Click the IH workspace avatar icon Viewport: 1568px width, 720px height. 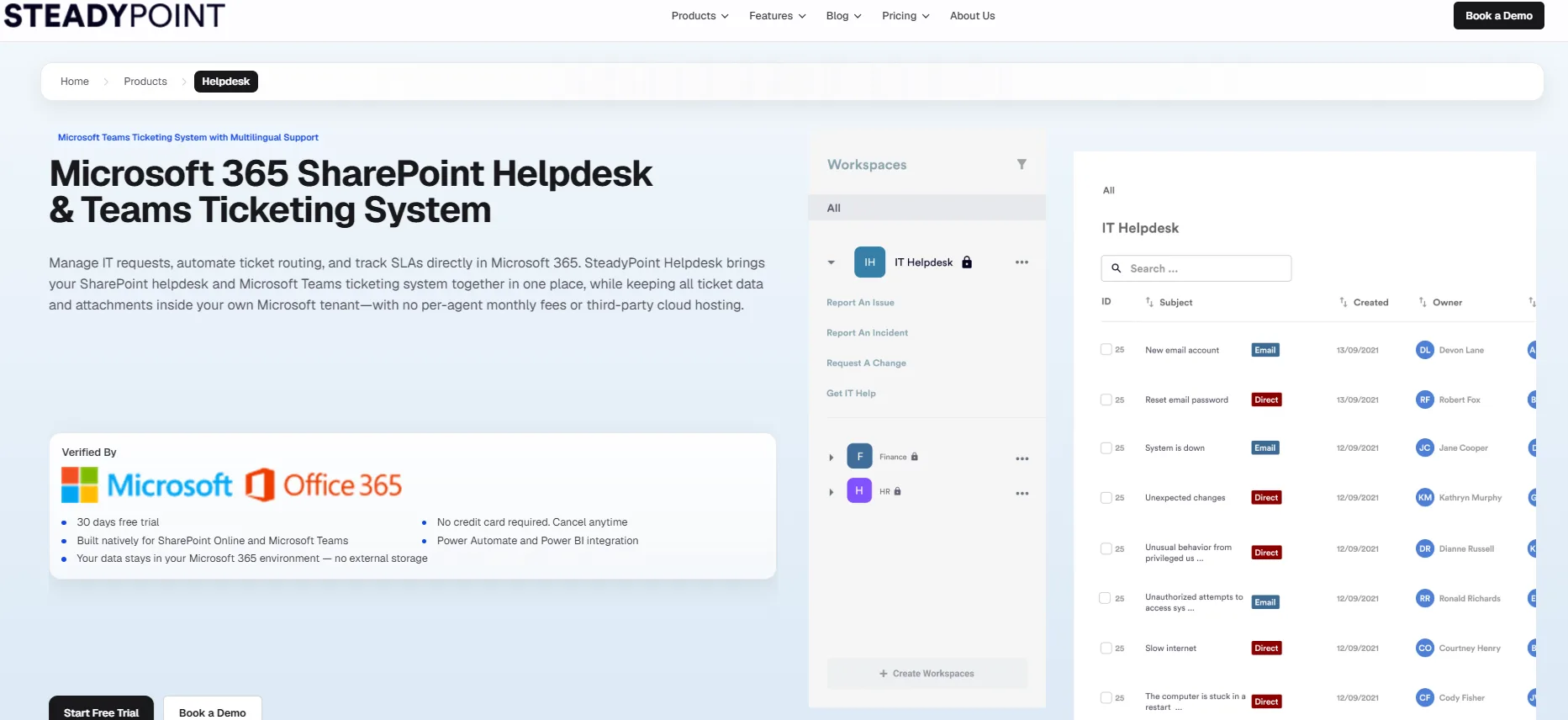click(x=869, y=262)
